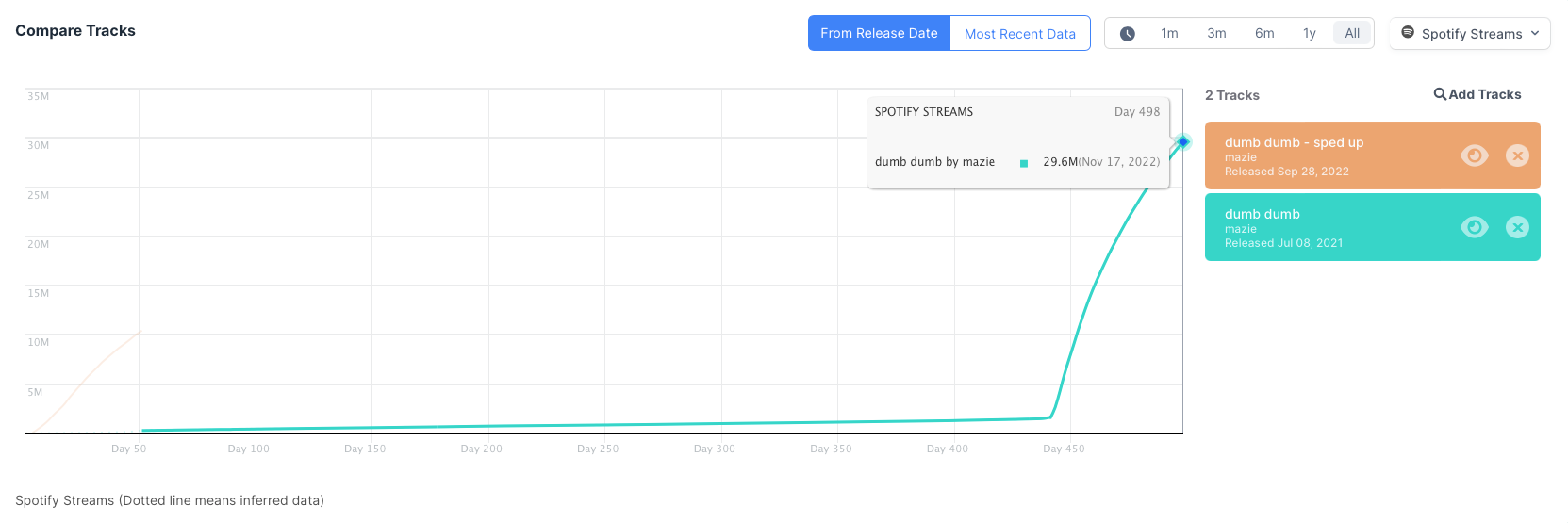The height and width of the screenshot is (523, 1568).
Task: Click the clock icon in time range bar
Action: click(1127, 34)
